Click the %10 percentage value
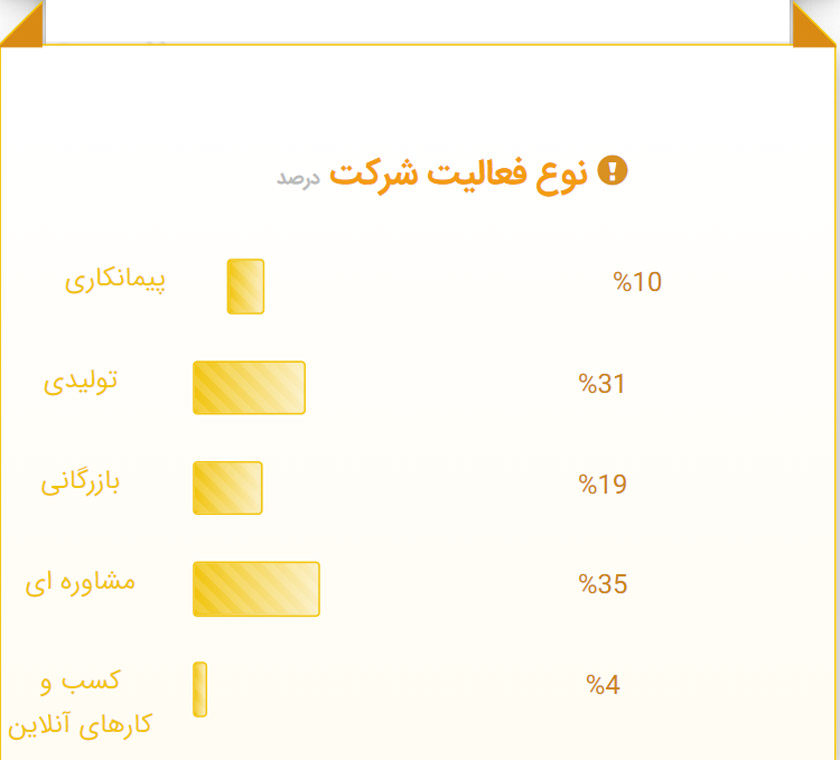 click(x=637, y=282)
